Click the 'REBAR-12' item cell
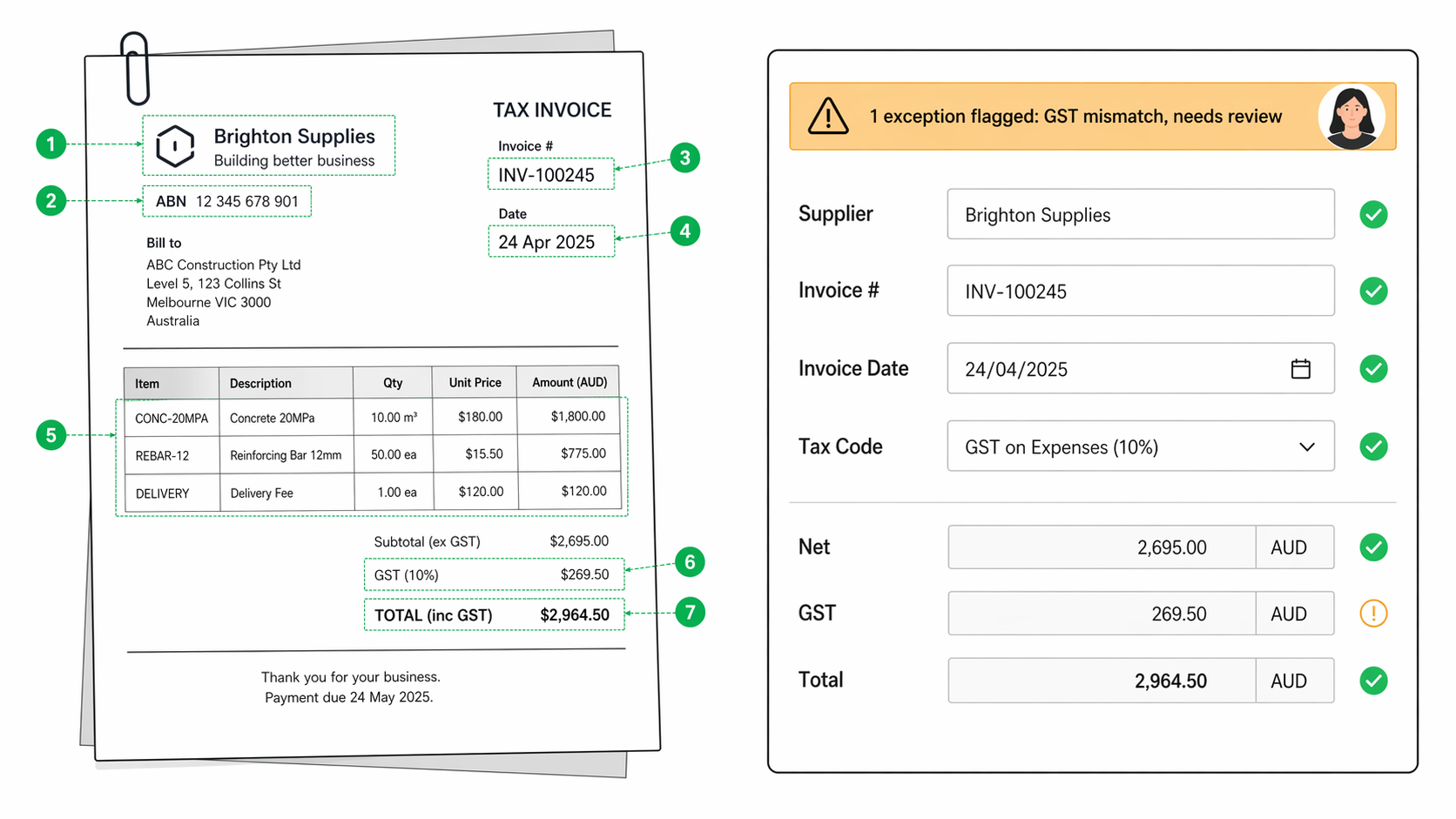1456x819 pixels. [172, 455]
